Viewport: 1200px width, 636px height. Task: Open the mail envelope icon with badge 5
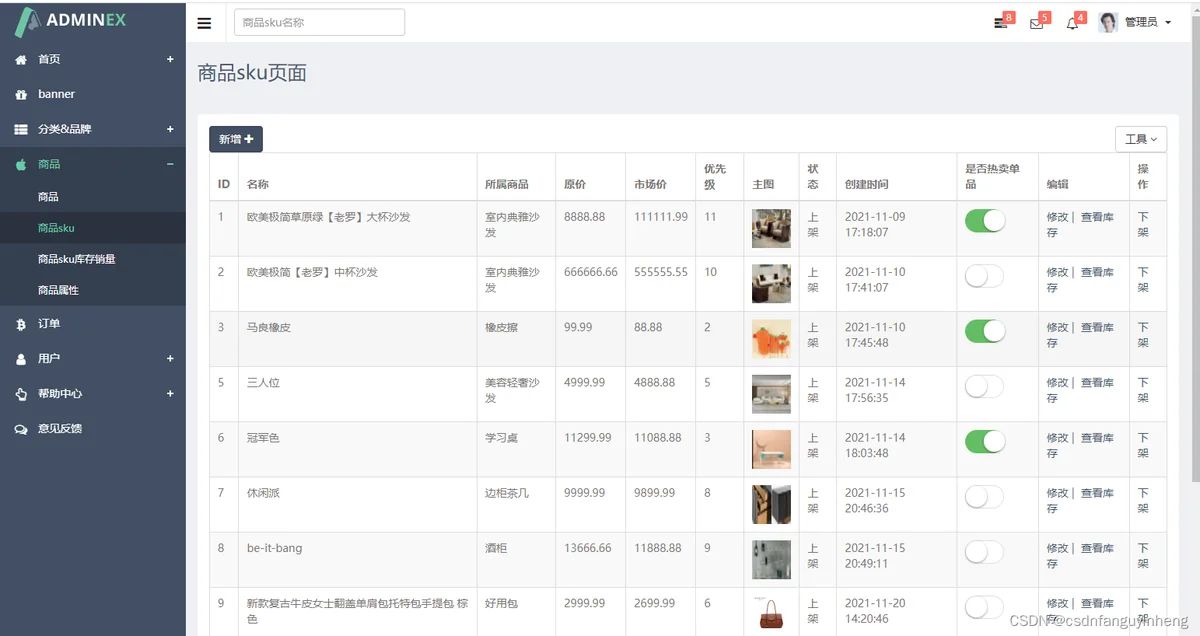click(1036, 23)
